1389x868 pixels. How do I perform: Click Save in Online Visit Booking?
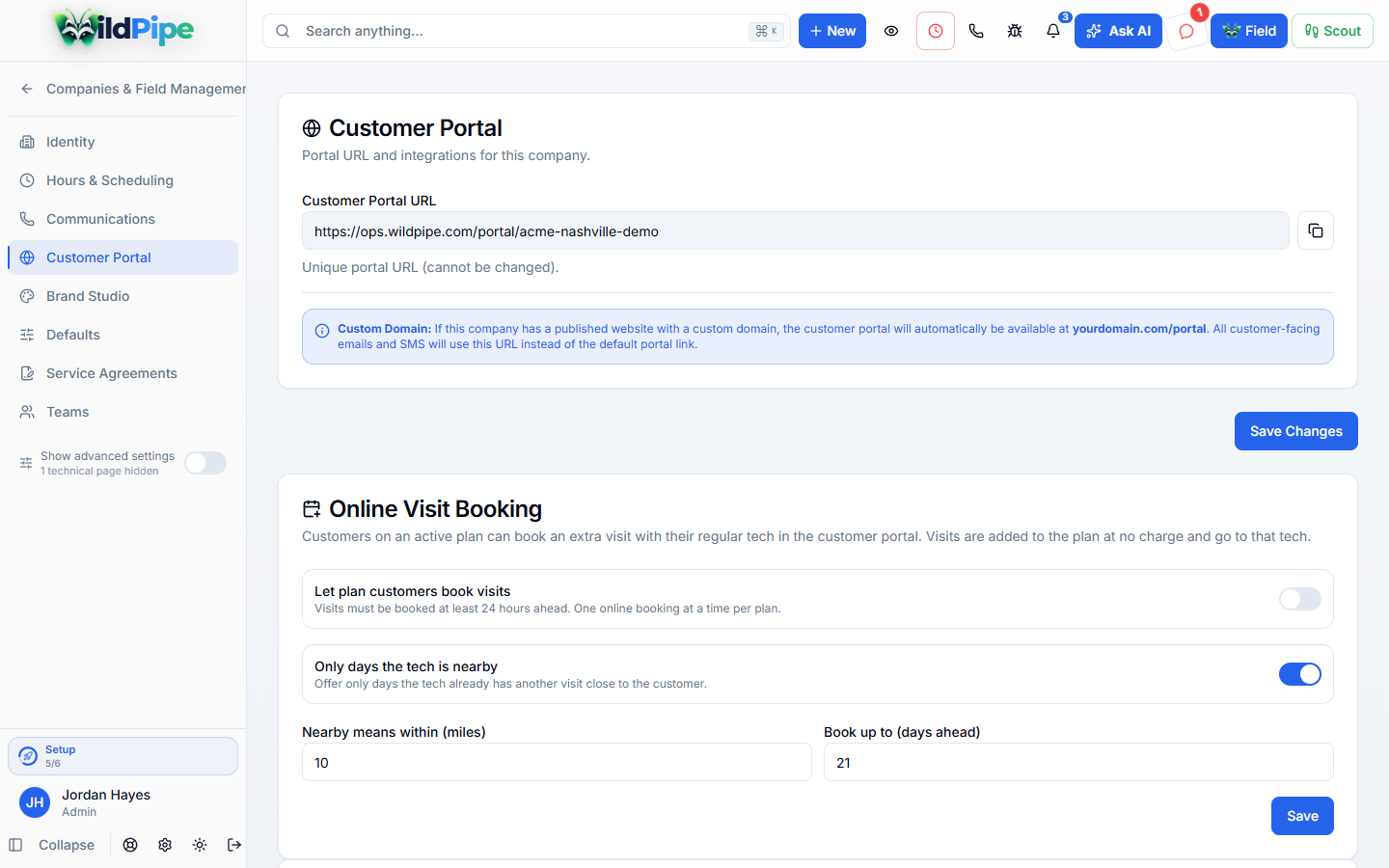pyautogui.click(x=1302, y=816)
